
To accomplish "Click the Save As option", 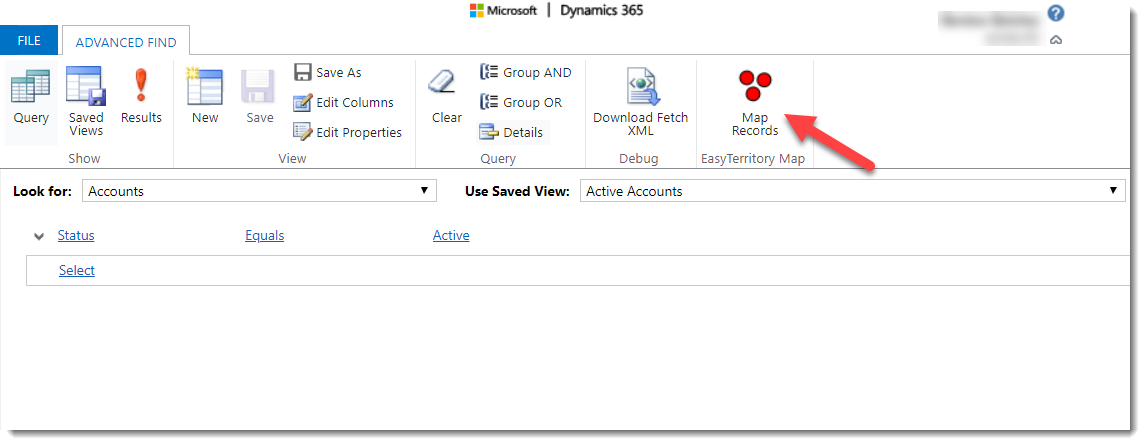I will (x=328, y=72).
